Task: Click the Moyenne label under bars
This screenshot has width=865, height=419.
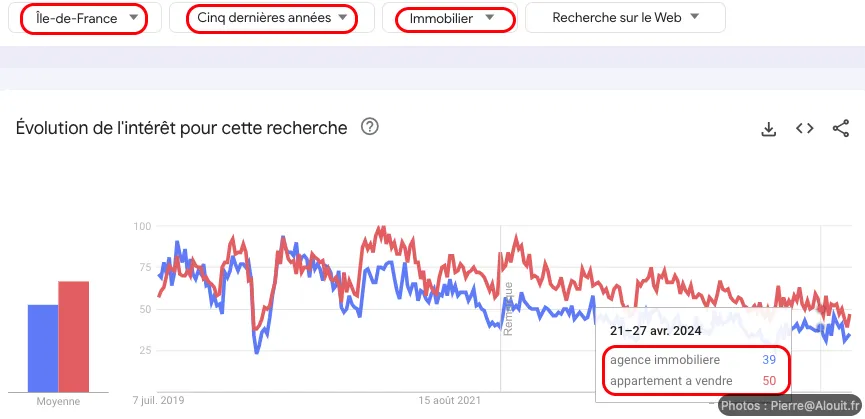Action: pos(58,401)
